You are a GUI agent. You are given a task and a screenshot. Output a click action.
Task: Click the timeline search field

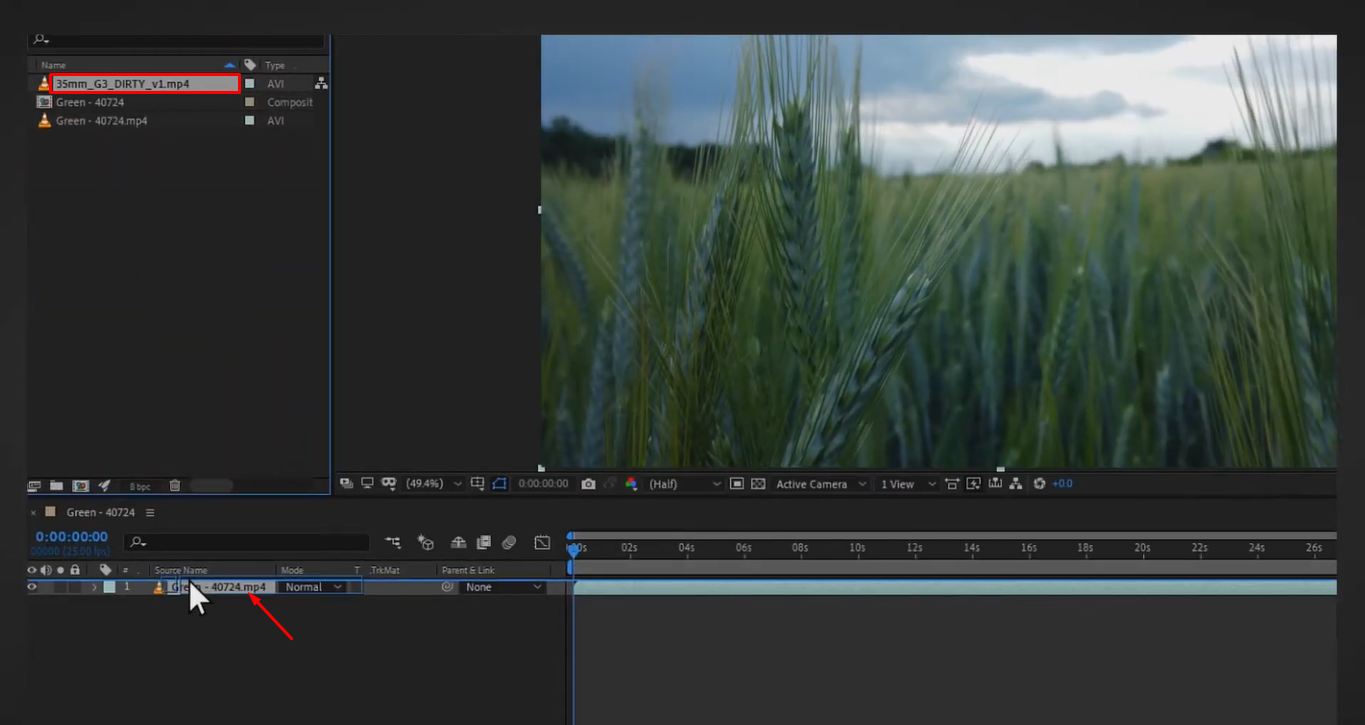point(245,542)
